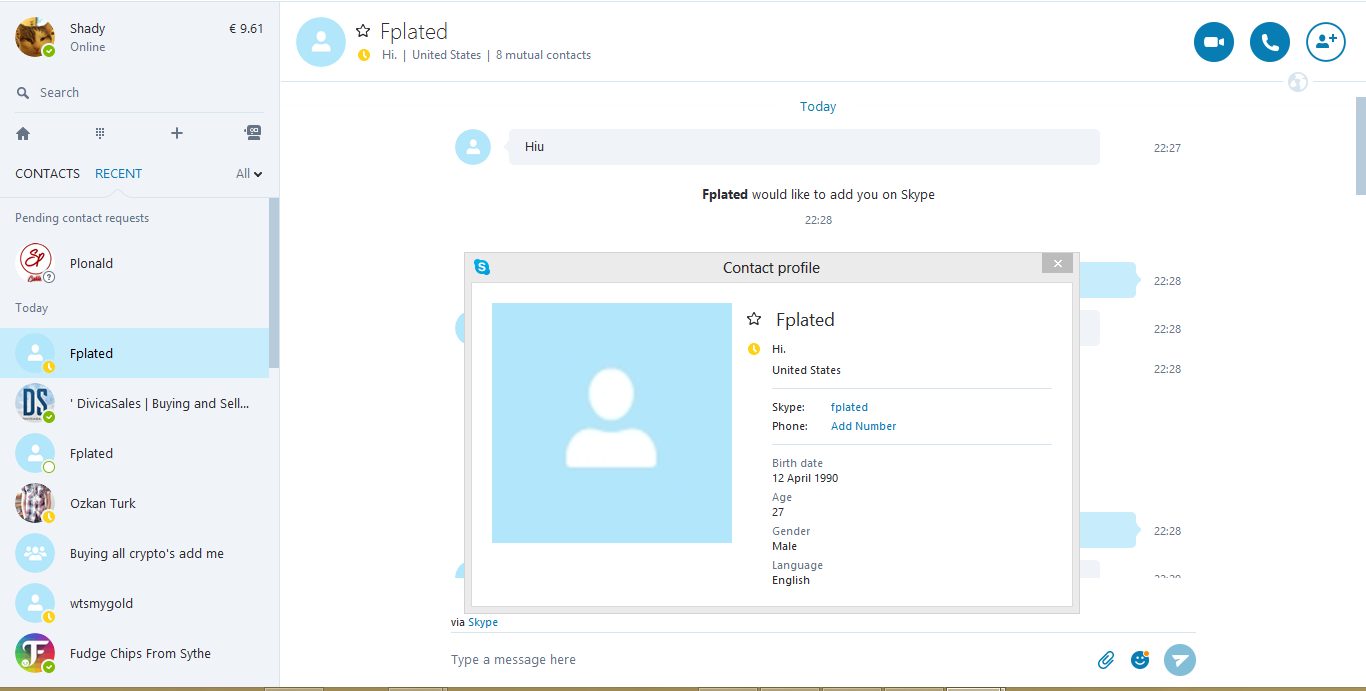
Task: Click into the Search field
Action: pyautogui.click(x=142, y=93)
